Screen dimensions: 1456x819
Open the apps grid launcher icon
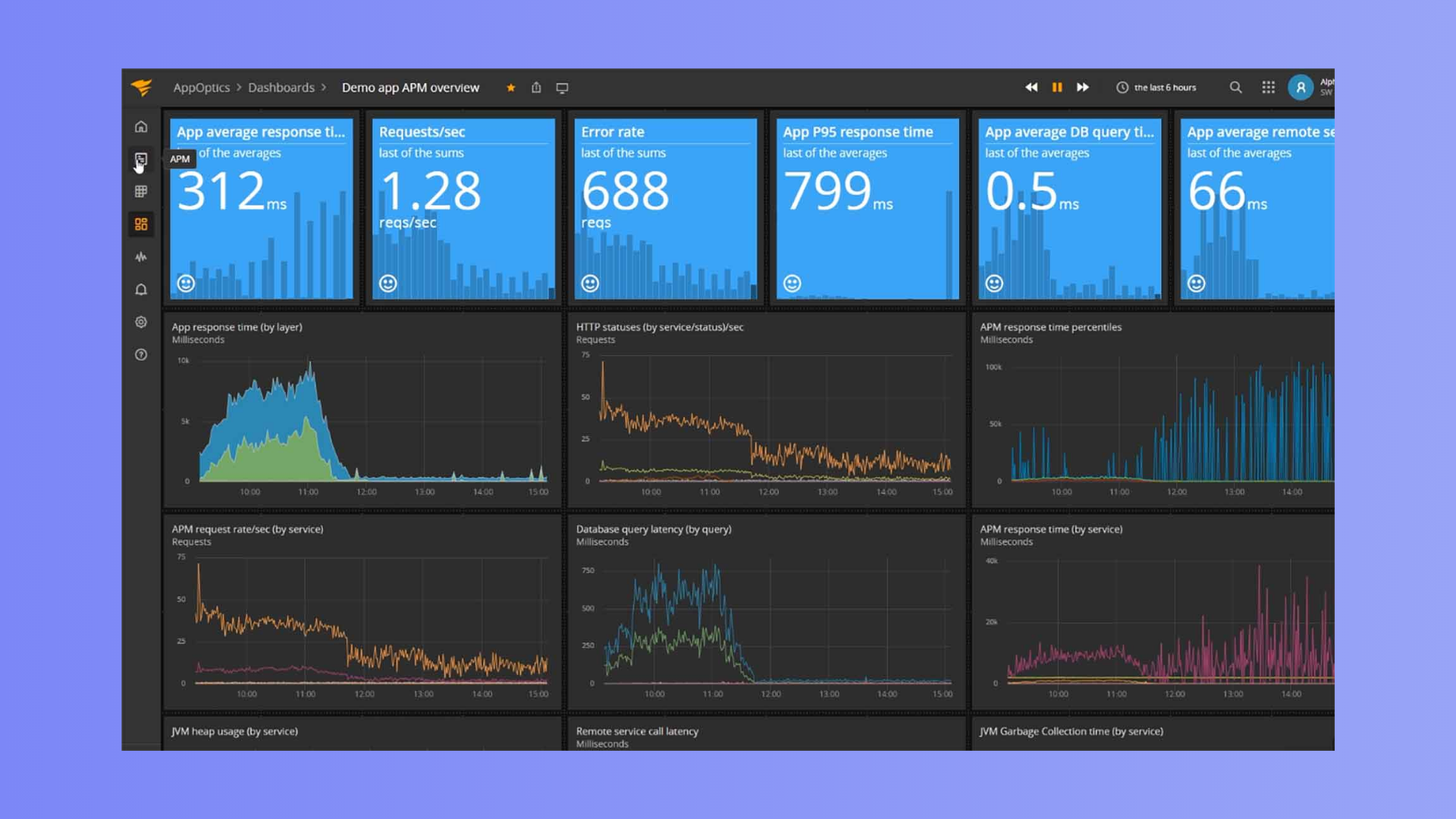click(1269, 87)
